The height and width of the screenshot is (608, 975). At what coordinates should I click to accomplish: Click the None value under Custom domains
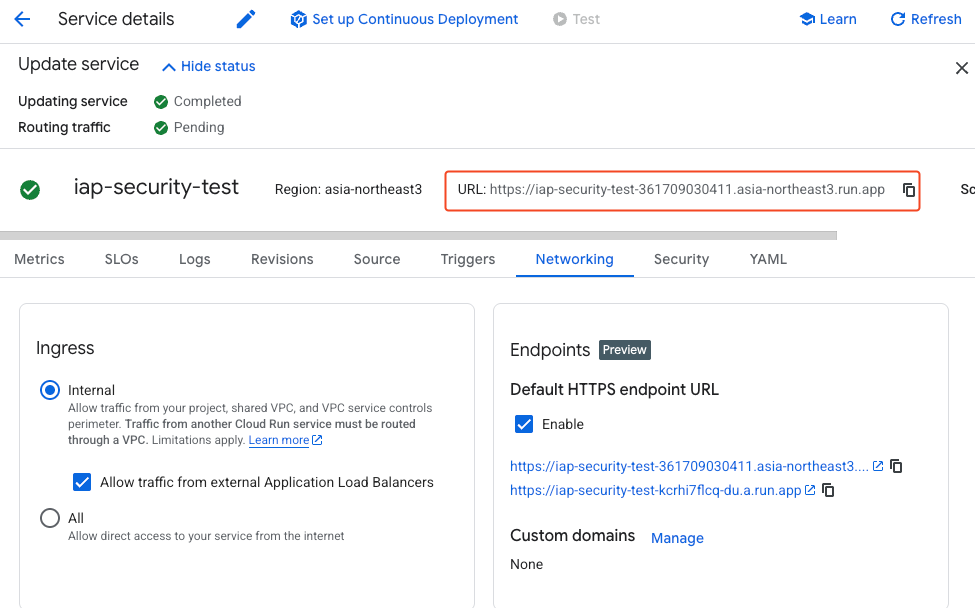[x=526, y=564]
